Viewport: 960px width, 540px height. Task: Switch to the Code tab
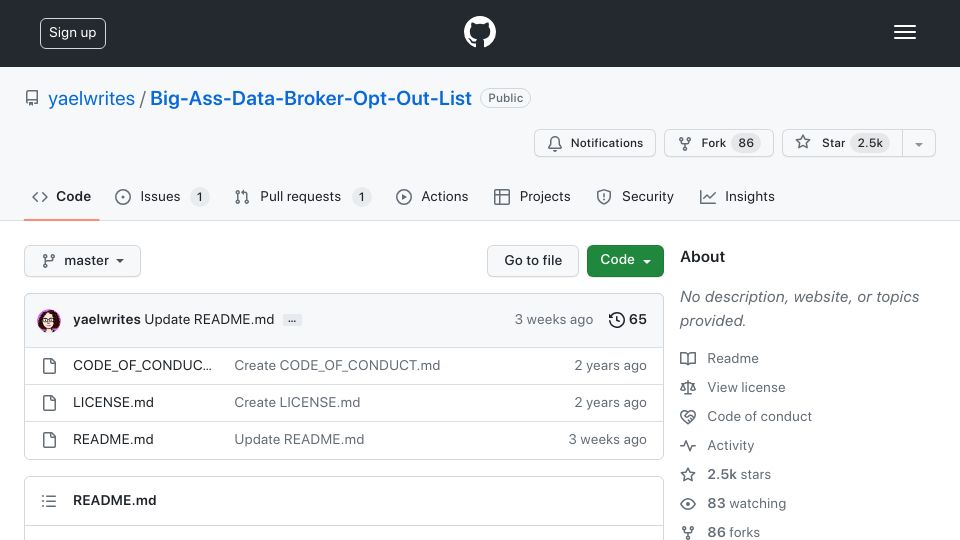pos(61,197)
